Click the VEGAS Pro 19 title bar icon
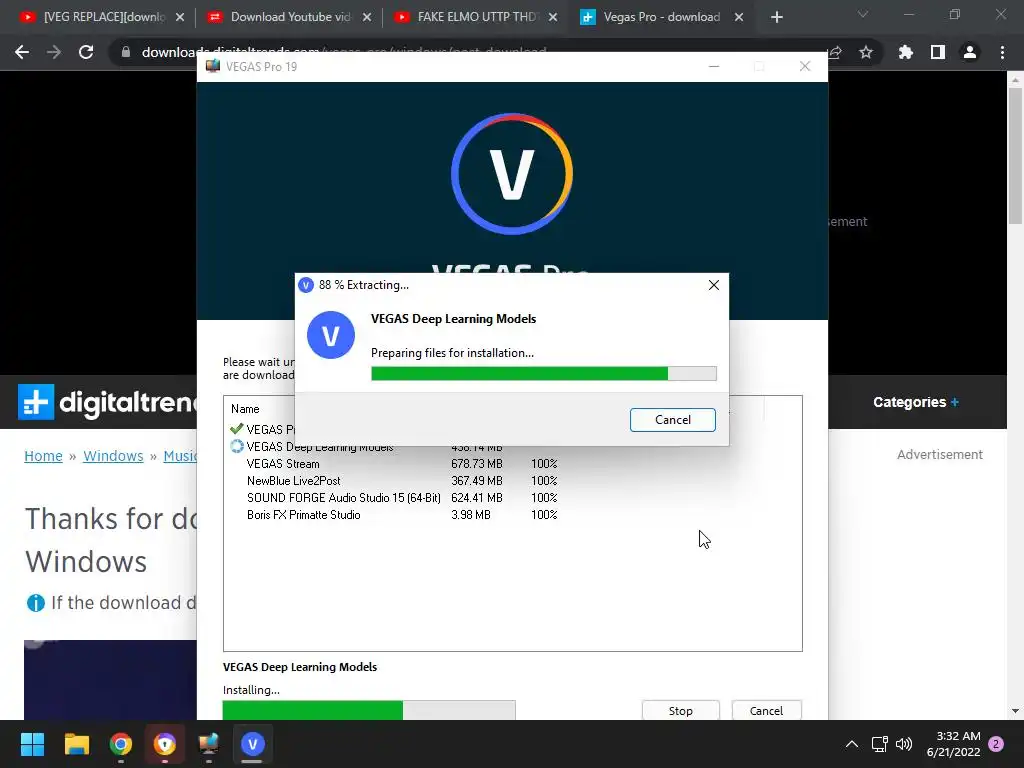 pyautogui.click(x=213, y=66)
